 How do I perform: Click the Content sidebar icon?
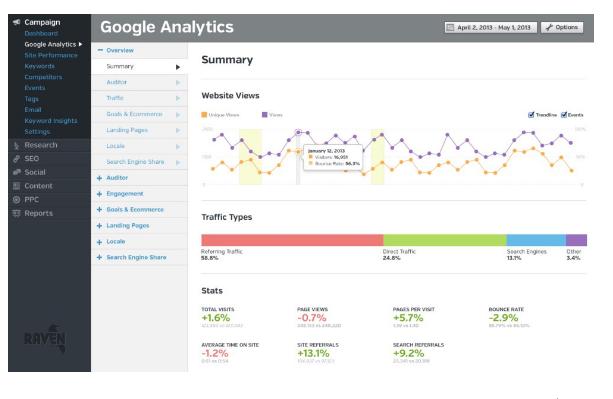click(16, 186)
